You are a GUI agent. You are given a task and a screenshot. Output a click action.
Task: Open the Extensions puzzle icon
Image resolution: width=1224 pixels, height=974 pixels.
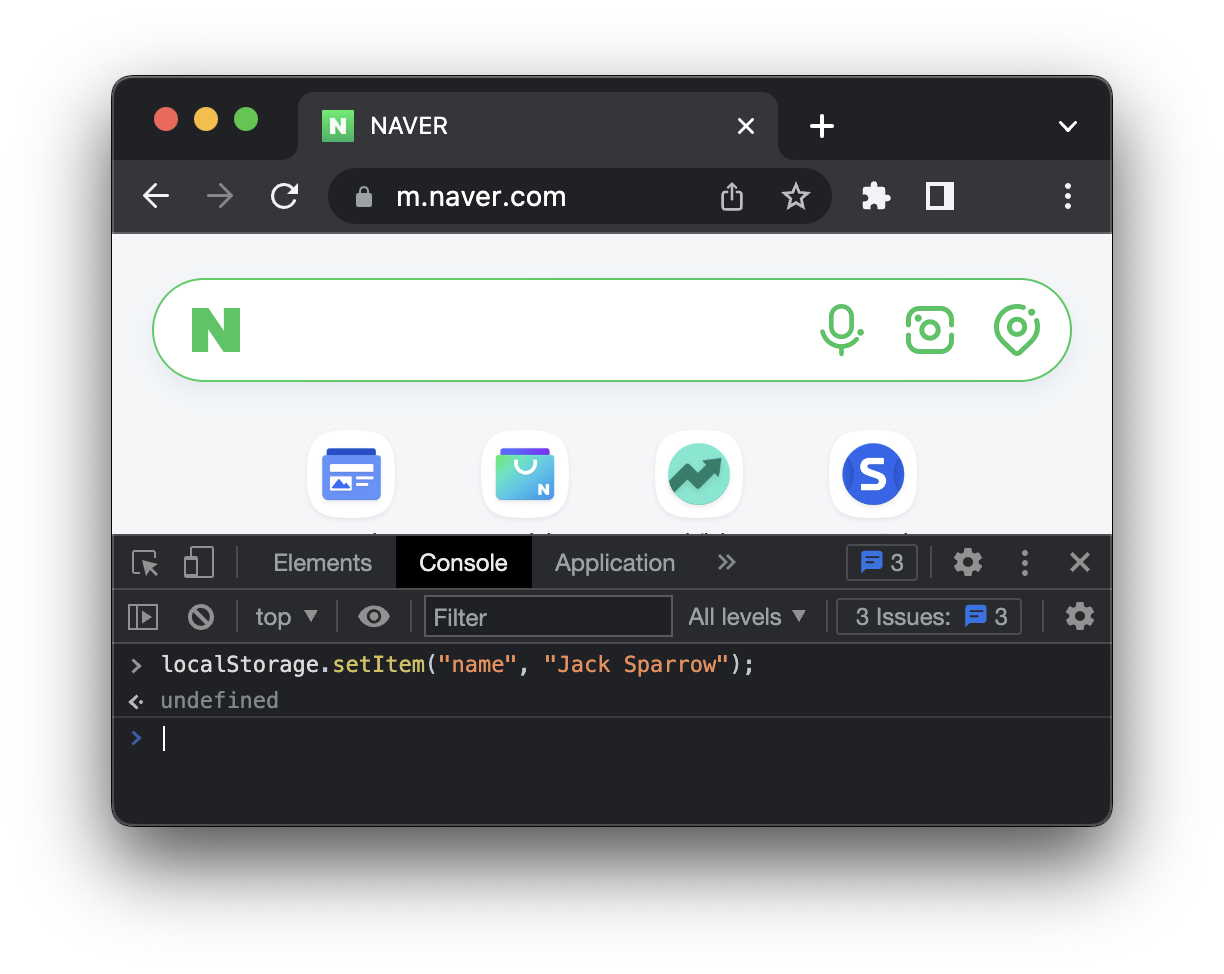[876, 196]
